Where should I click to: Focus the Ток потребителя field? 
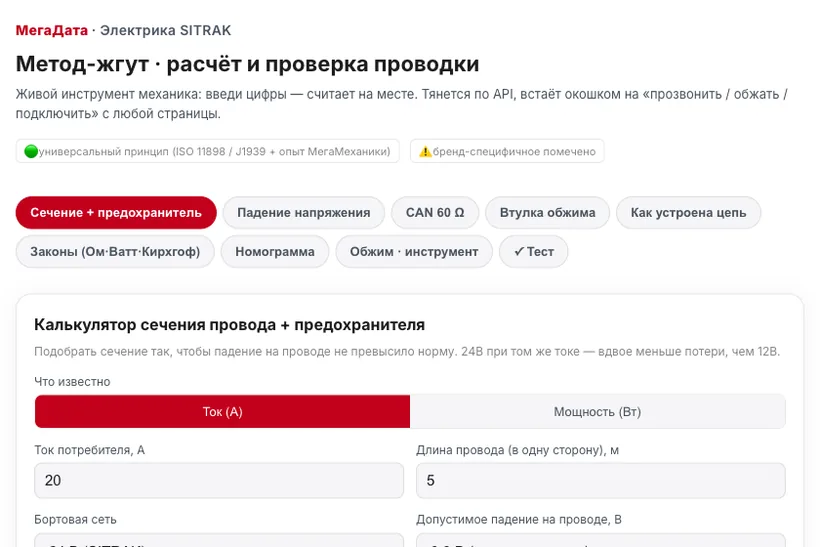(x=219, y=480)
